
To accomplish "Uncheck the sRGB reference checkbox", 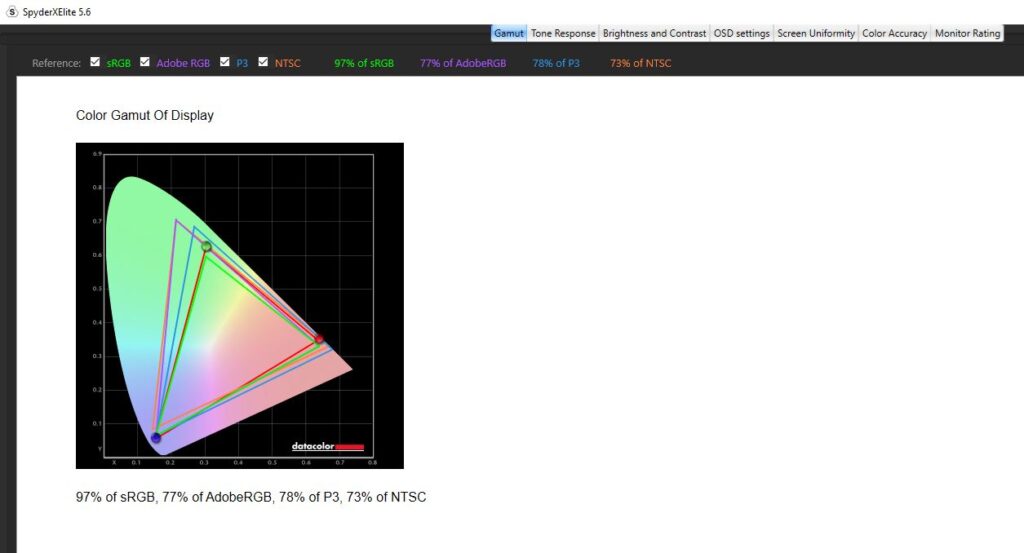I will [x=95, y=62].
